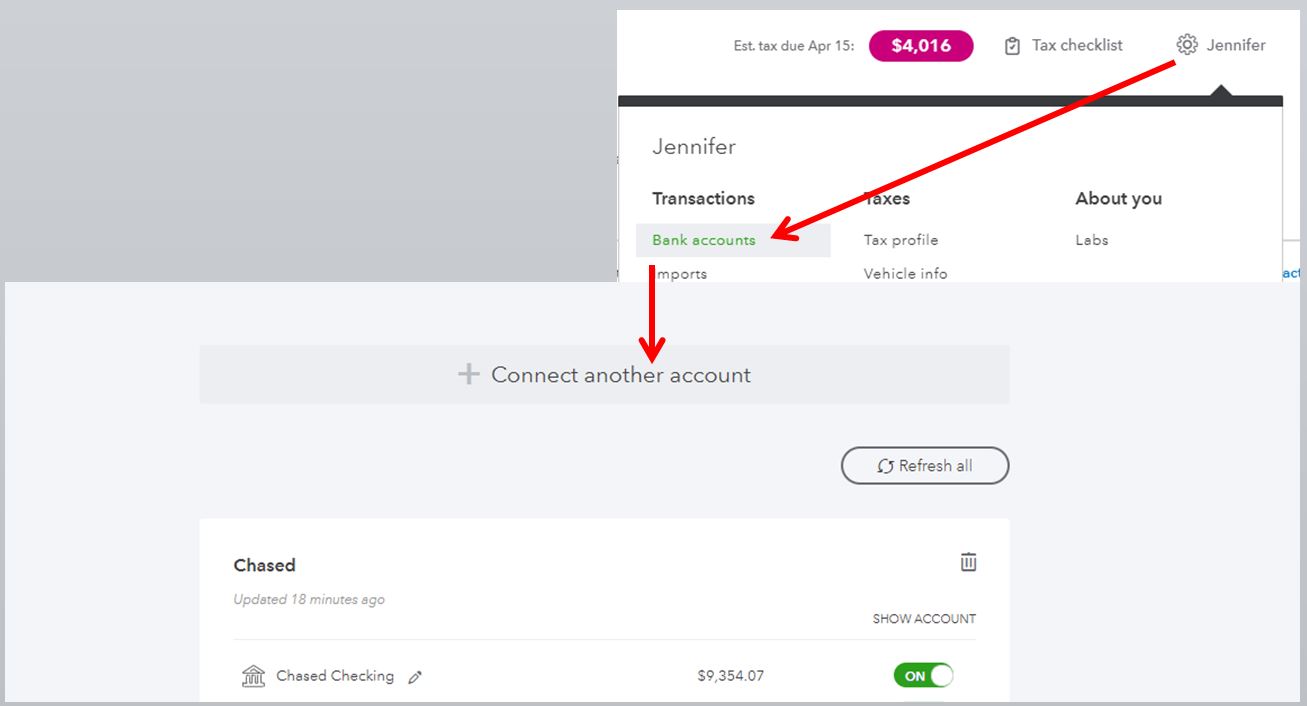This screenshot has width=1307, height=706.
Task: Click the bank building icon for Chased Checking
Action: (x=253, y=676)
